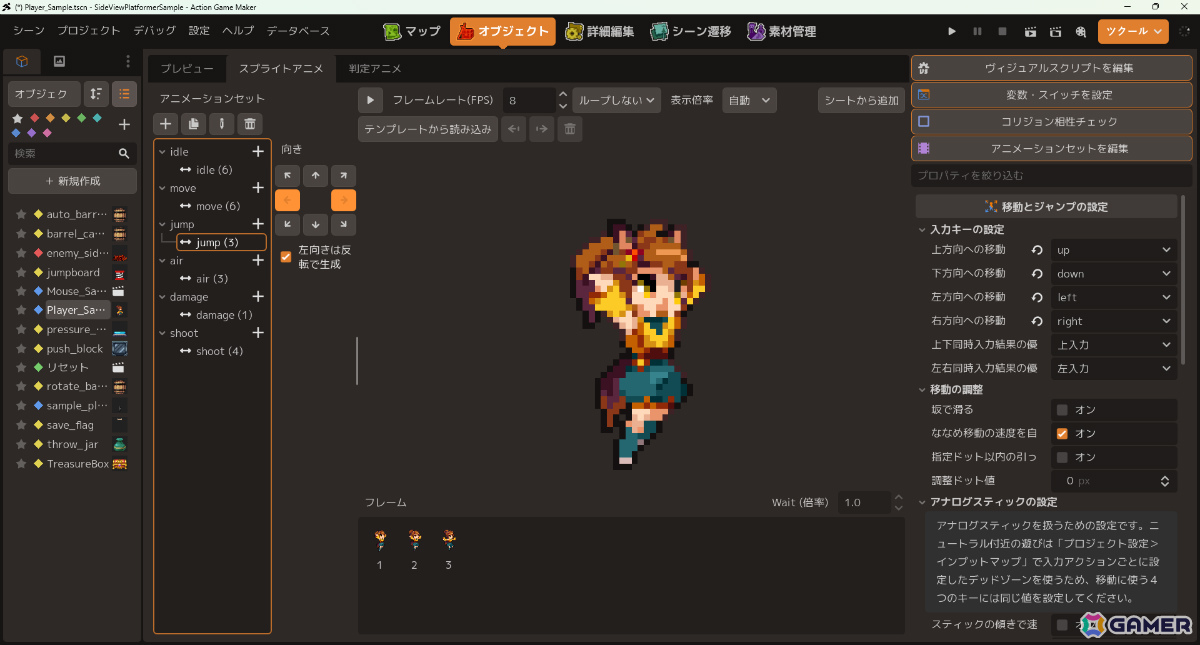Filter objects by purple diamond tag

(32, 132)
